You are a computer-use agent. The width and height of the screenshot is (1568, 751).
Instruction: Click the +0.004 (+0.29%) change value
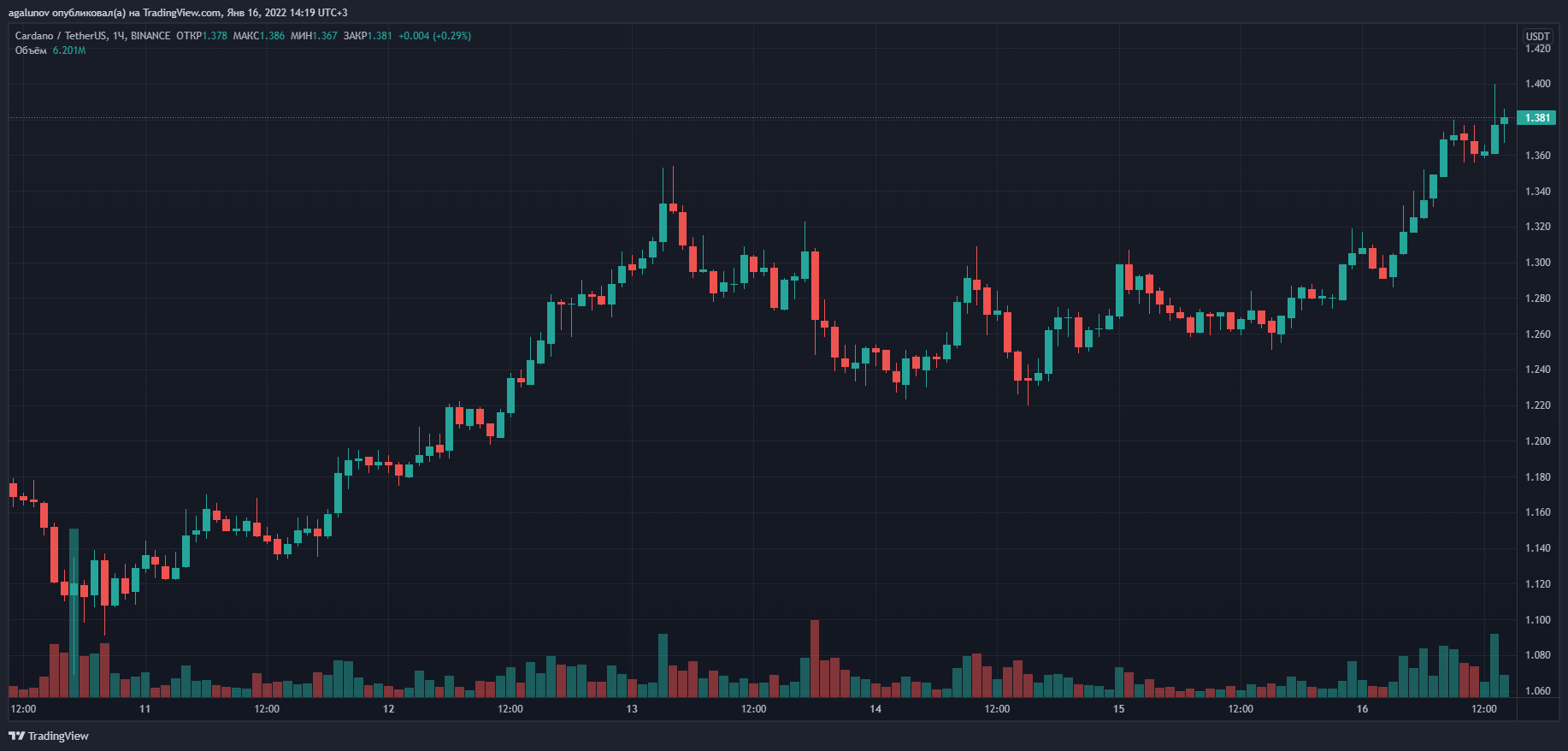[434, 36]
